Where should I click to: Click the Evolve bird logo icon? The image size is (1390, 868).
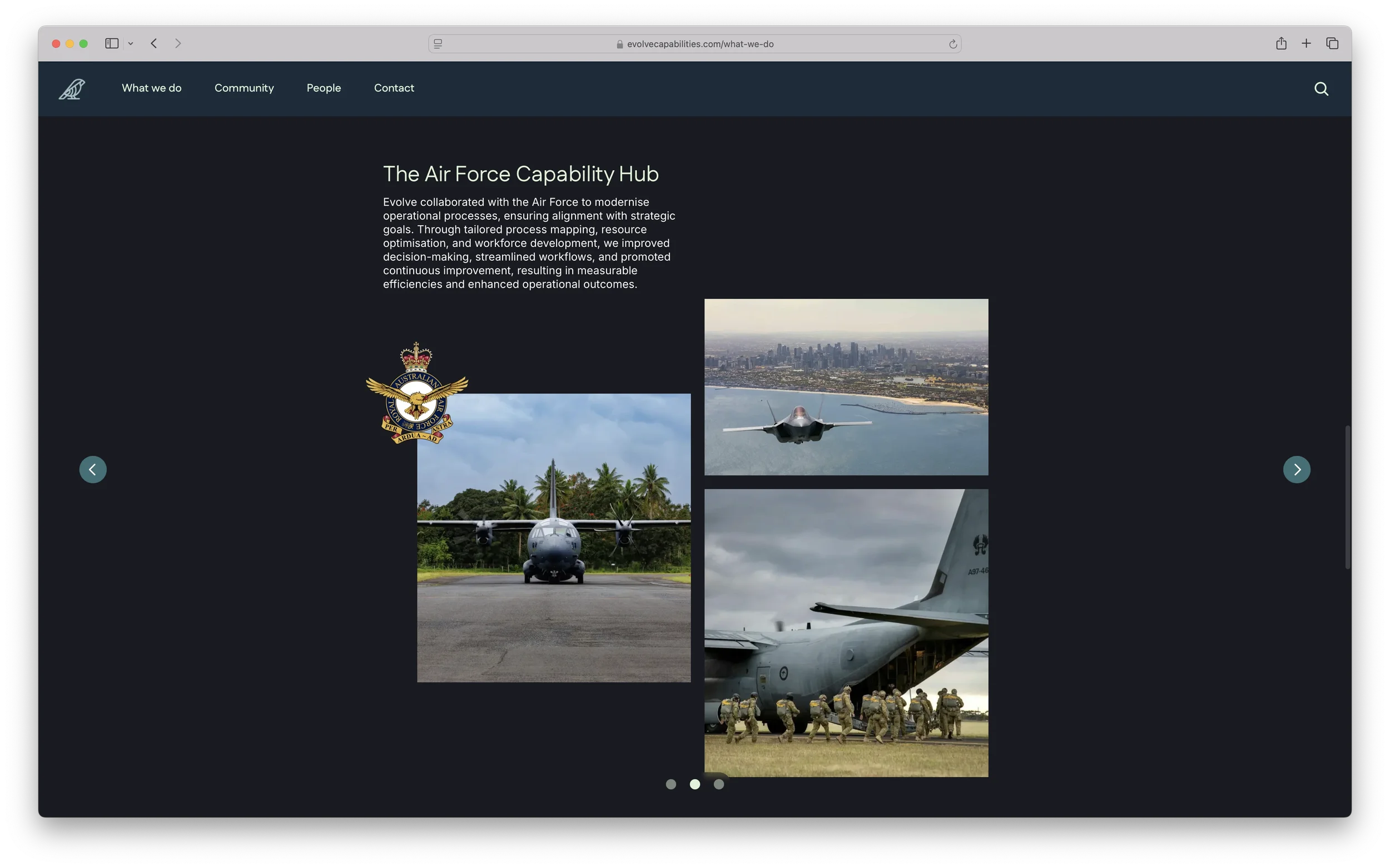point(72,89)
